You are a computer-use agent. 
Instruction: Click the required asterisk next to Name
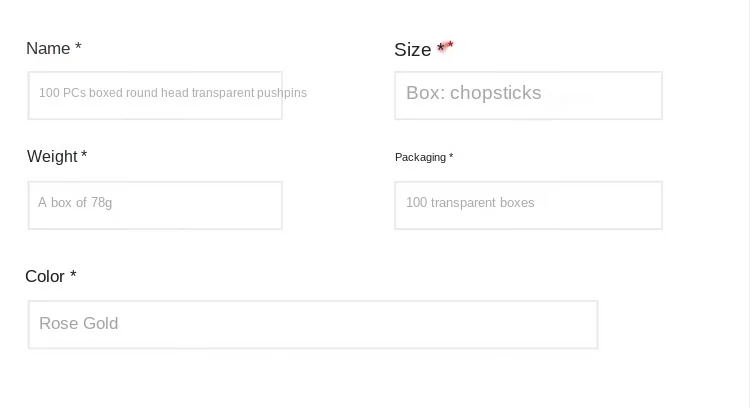coord(78,49)
